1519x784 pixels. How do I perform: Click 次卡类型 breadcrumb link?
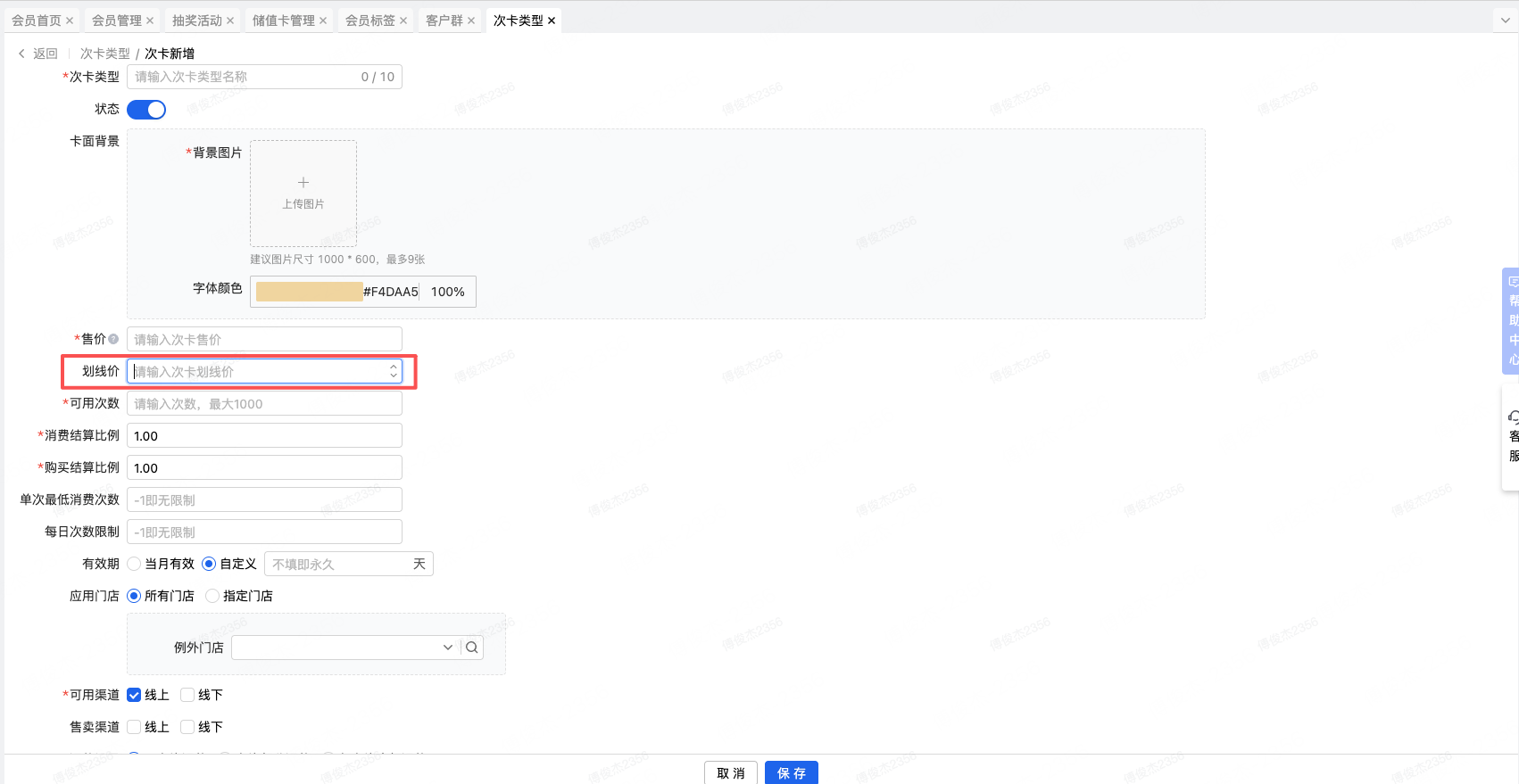105,54
